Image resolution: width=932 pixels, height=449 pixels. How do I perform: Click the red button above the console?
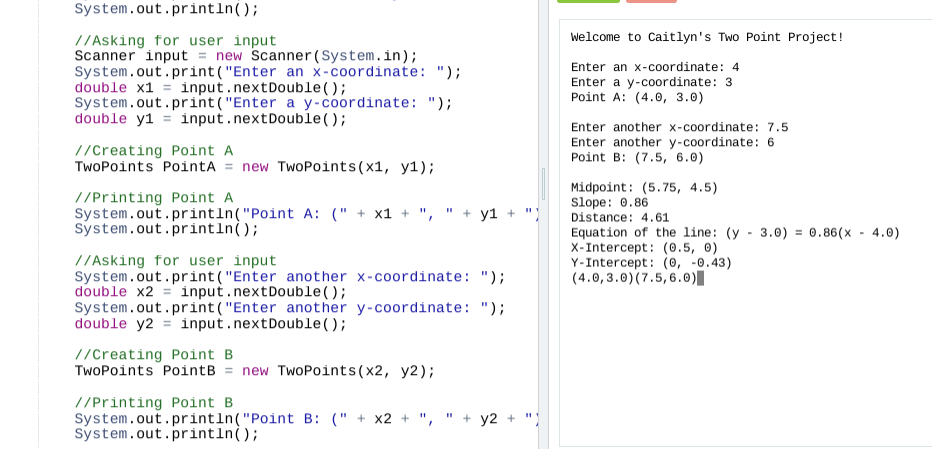tap(651, 1)
